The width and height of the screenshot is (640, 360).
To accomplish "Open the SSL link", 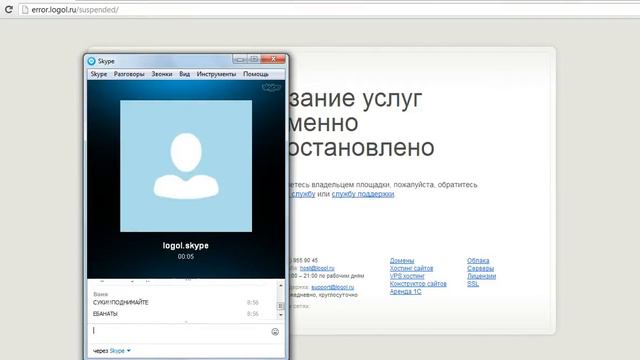I will click(x=473, y=284).
